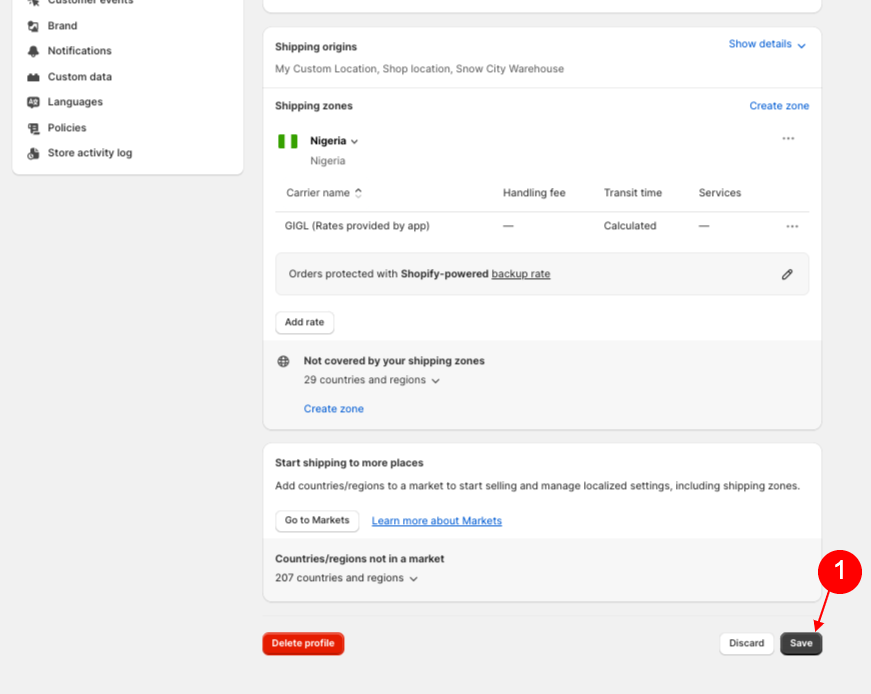Click the pencil edit icon for backup rate

pos(787,274)
